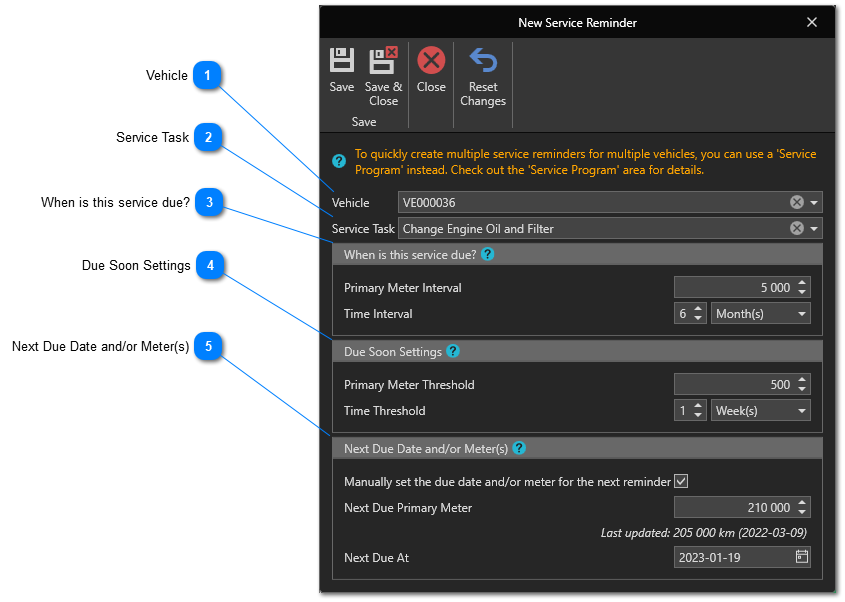The width and height of the screenshot is (845, 602).
Task: Clear the Service Task field using X icon
Action: click(x=797, y=229)
